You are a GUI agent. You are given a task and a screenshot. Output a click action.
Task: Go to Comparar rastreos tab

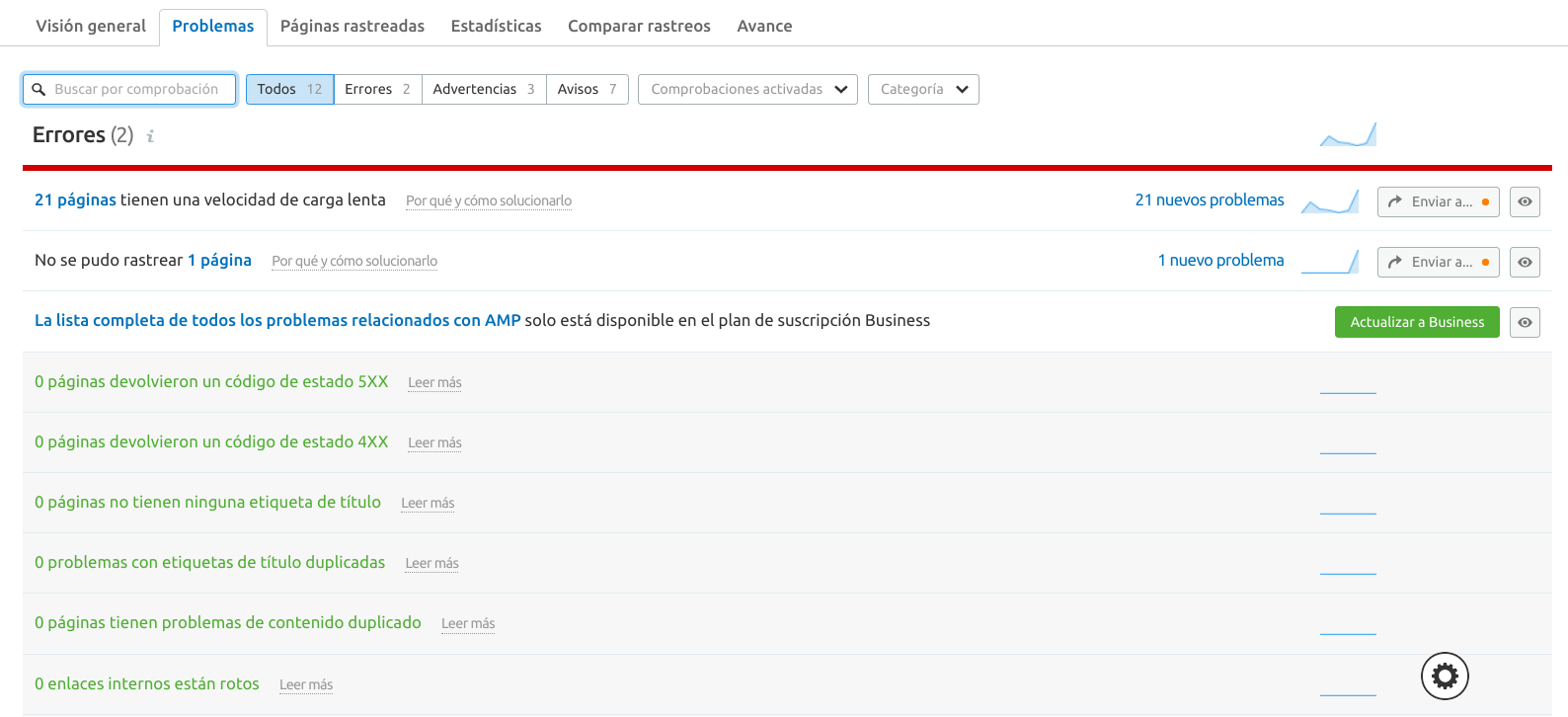[x=639, y=26]
